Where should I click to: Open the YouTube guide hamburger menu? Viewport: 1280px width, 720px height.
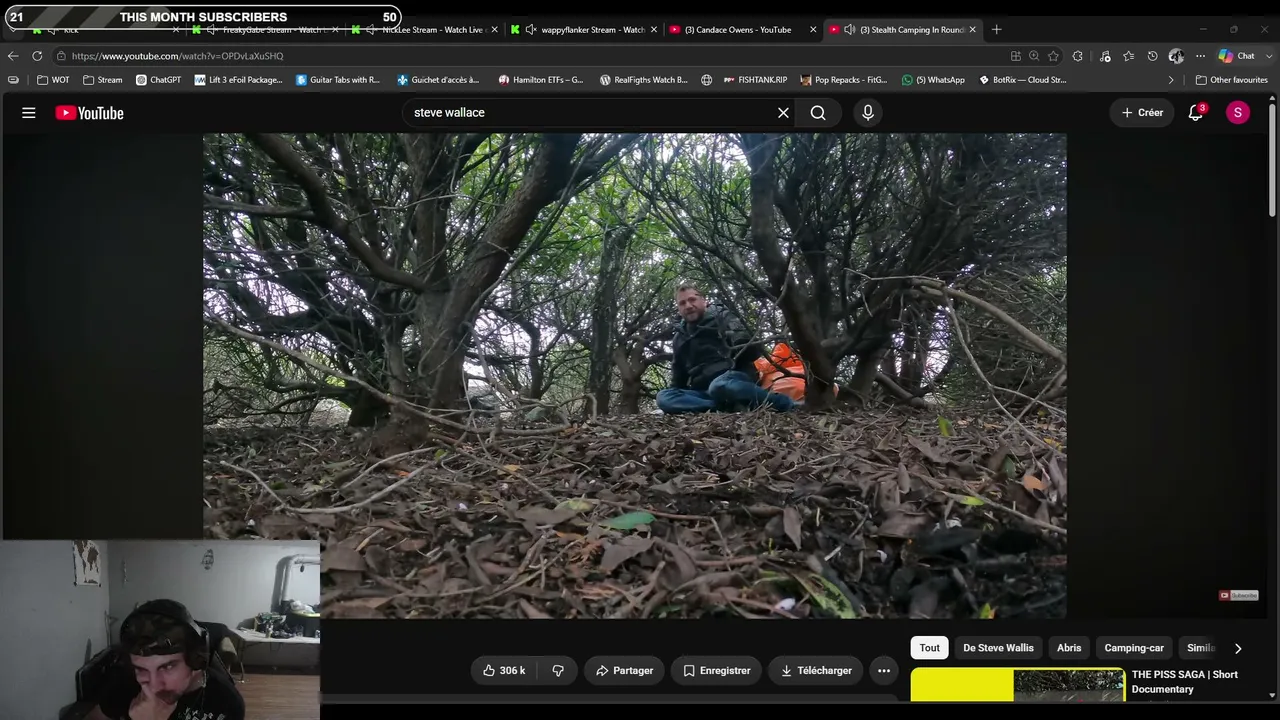pos(29,113)
